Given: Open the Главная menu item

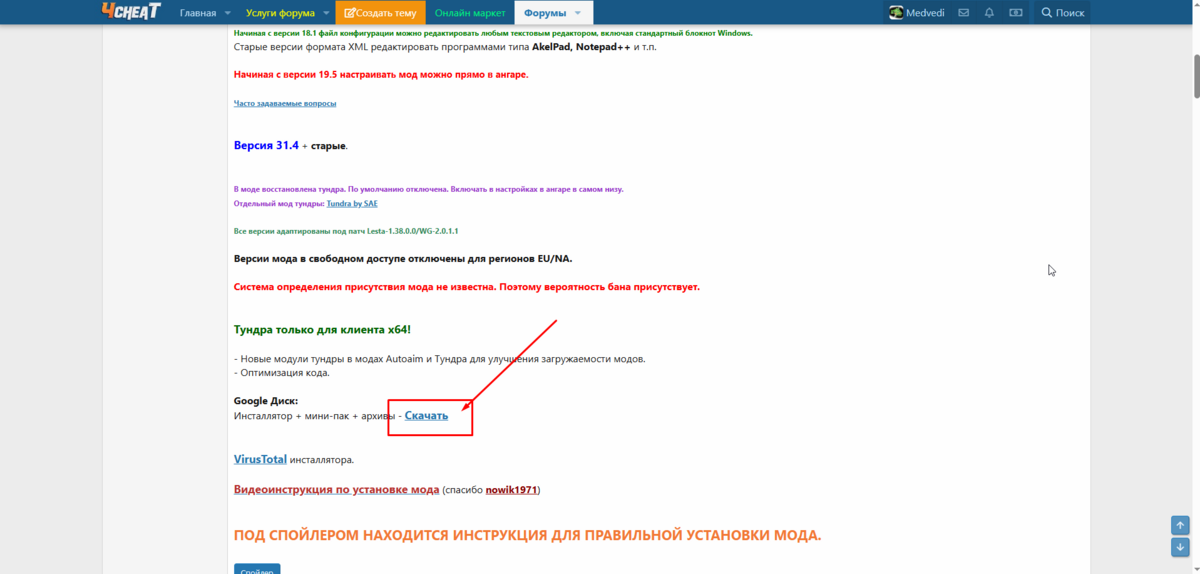Looking at the screenshot, I should (198, 13).
